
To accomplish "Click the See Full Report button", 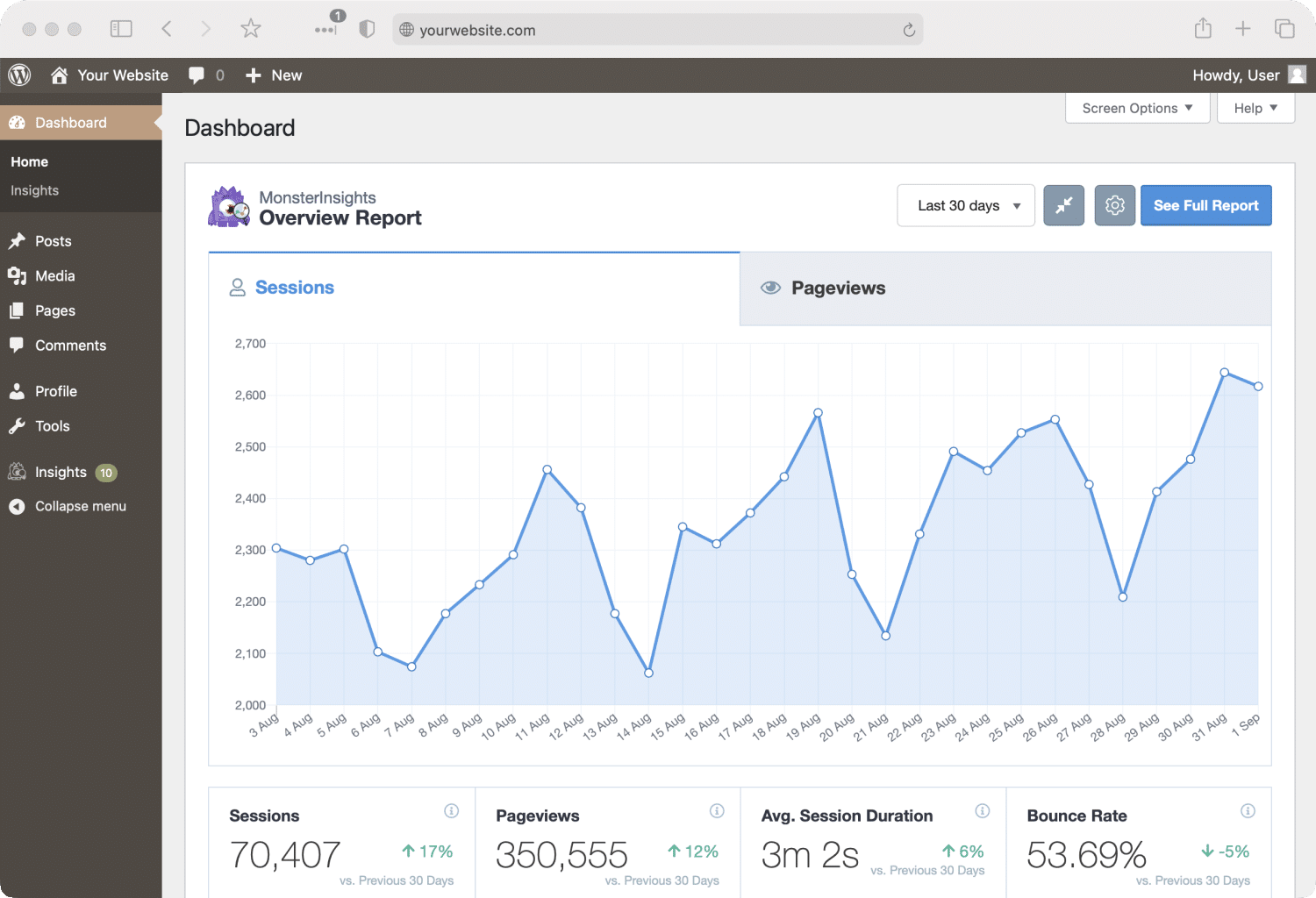I will click(x=1205, y=205).
